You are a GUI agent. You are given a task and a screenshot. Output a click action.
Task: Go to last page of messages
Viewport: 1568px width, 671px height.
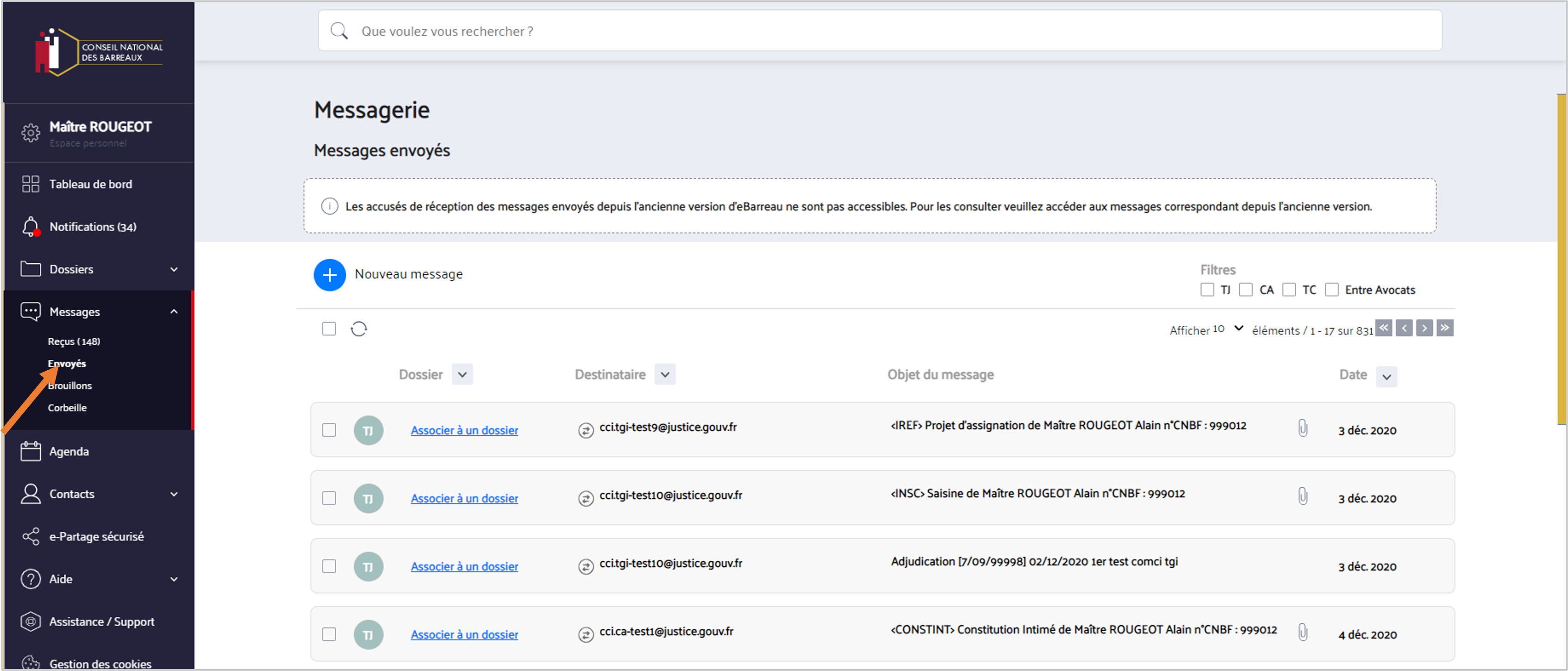[x=1444, y=328]
